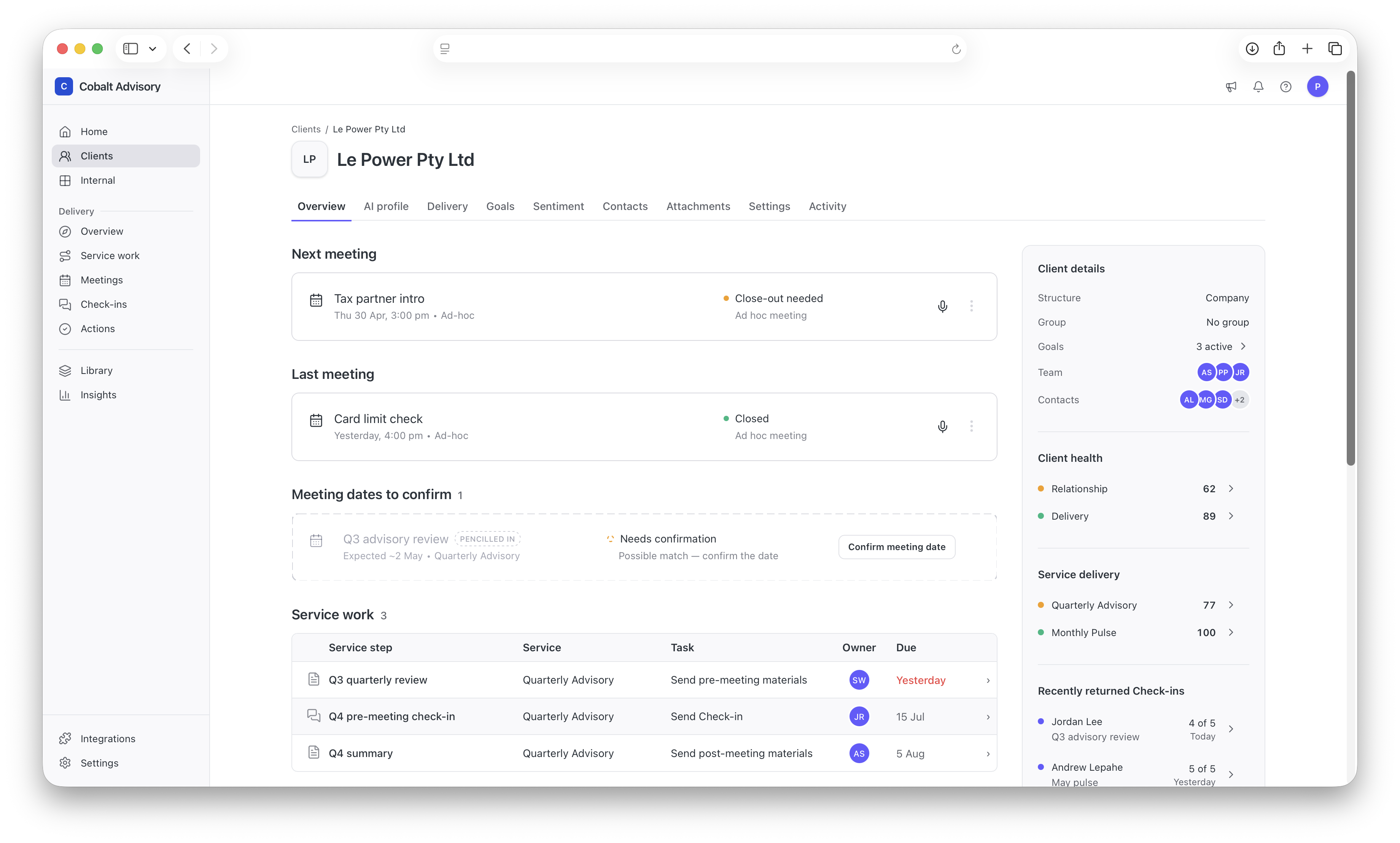1400x843 pixels.
Task: Switch to the Attachments tab
Action: (x=698, y=206)
